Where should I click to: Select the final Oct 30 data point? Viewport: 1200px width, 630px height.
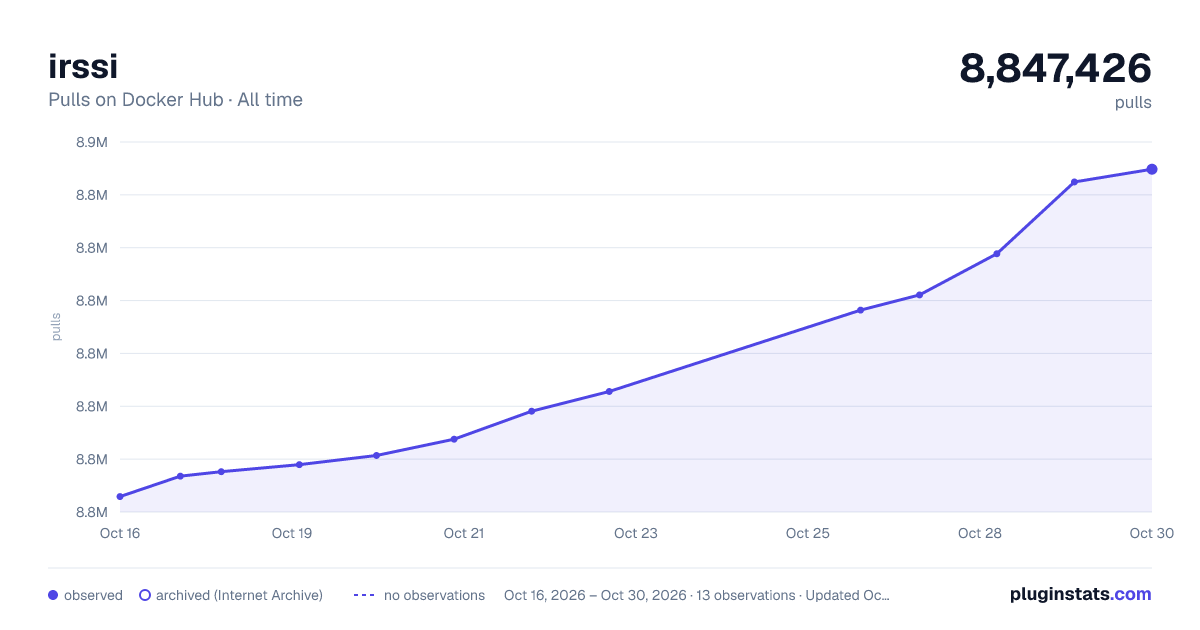click(1152, 169)
